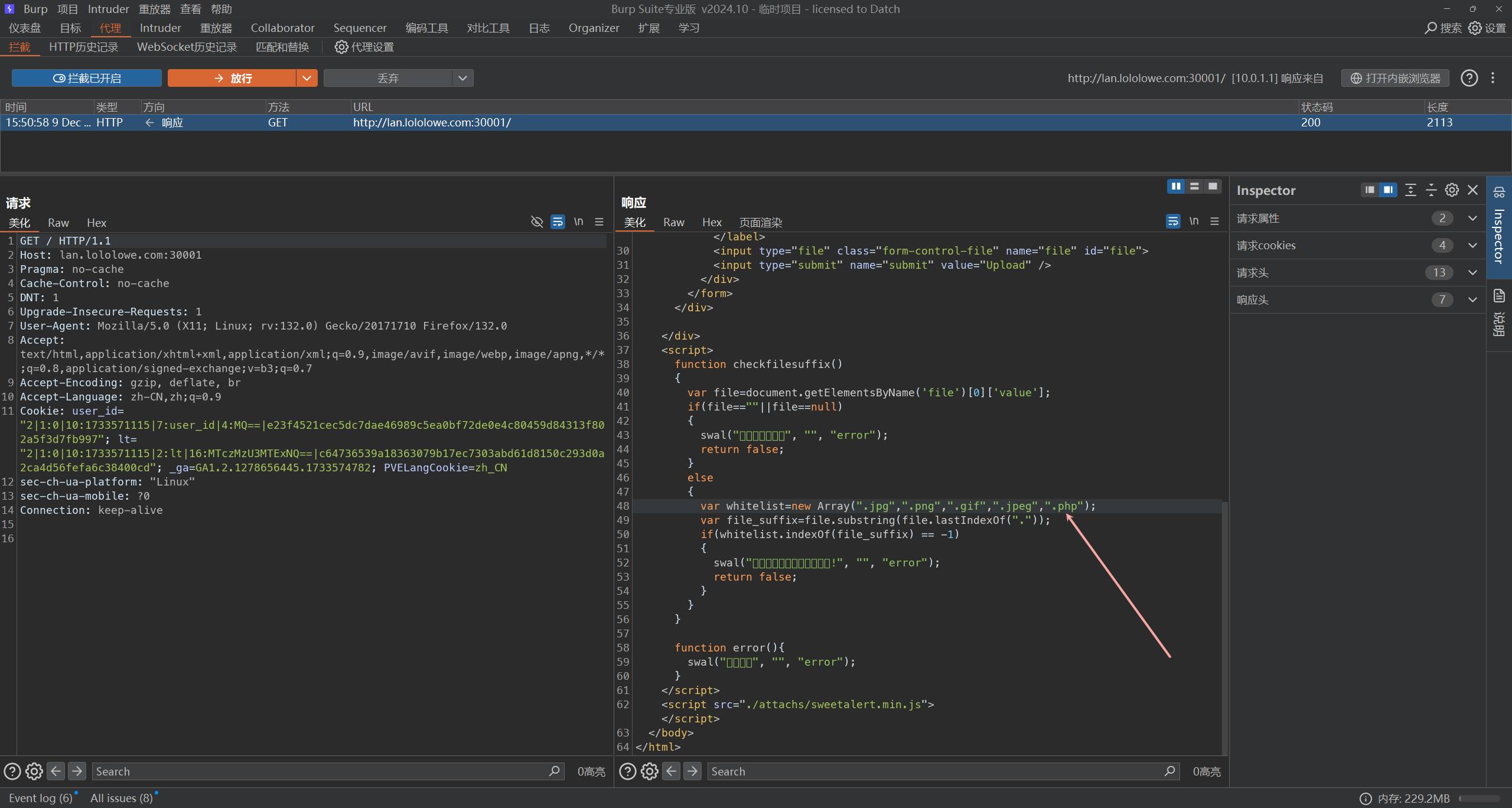Open the HTTP history tab

click(83, 47)
